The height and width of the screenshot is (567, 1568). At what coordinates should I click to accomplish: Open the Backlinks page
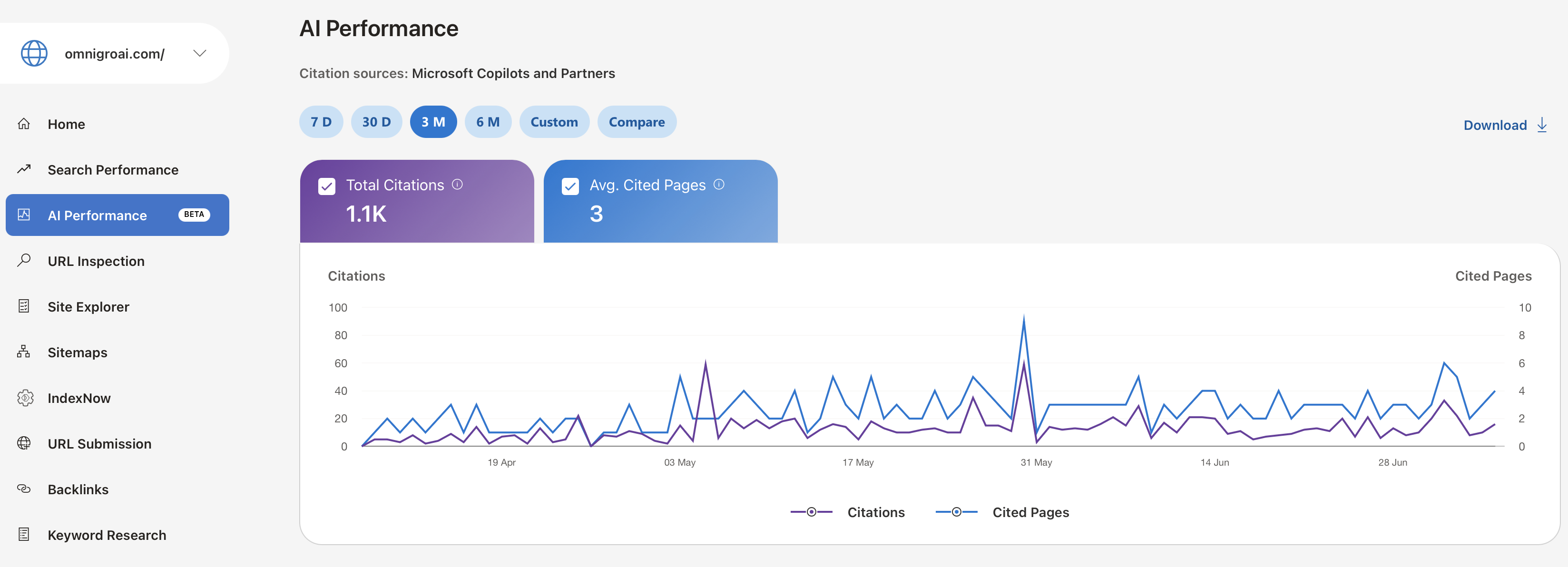pyautogui.click(x=78, y=489)
